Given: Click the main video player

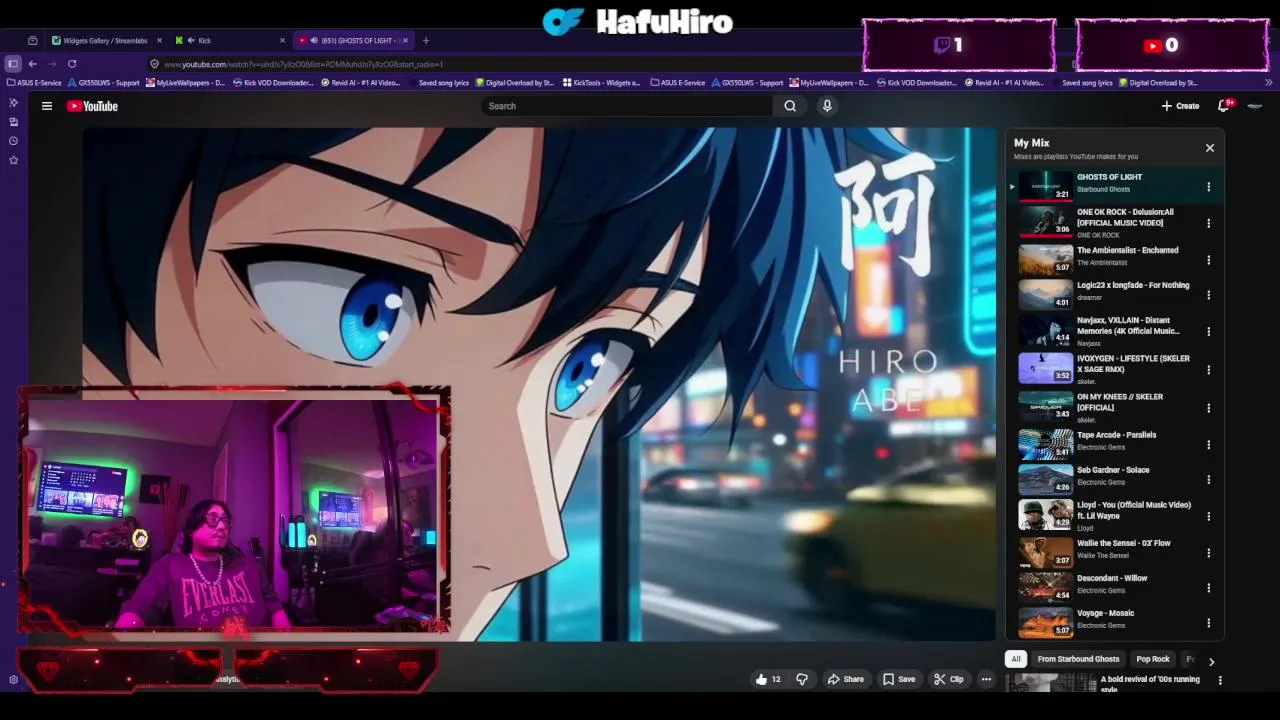Looking at the screenshot, I should (540, 383).
